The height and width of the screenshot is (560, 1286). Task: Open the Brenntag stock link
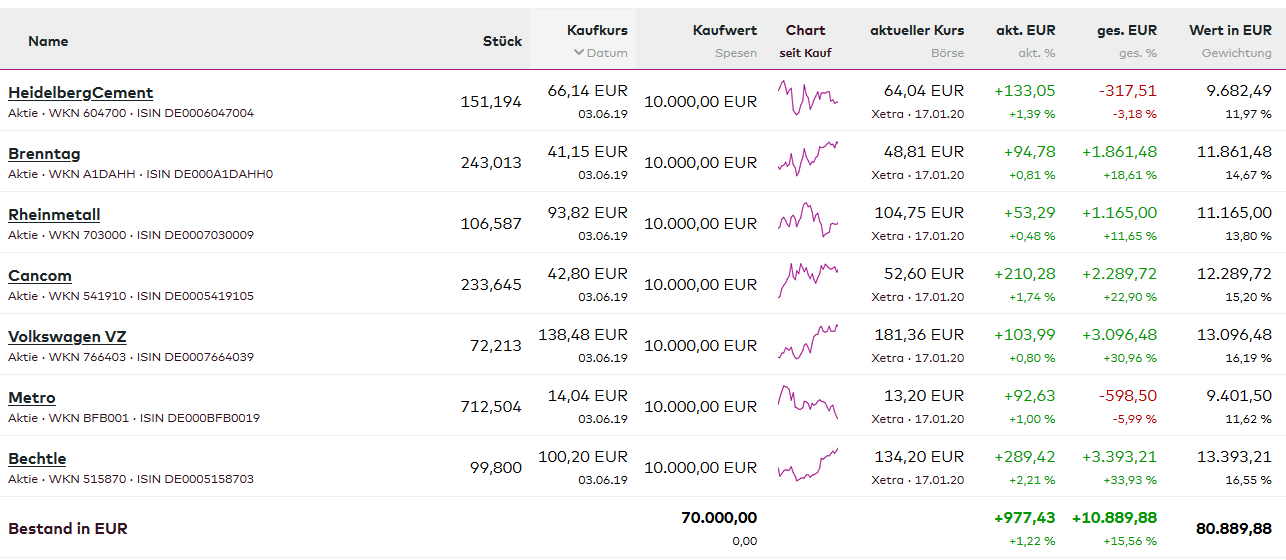click(x=44, y=154)
